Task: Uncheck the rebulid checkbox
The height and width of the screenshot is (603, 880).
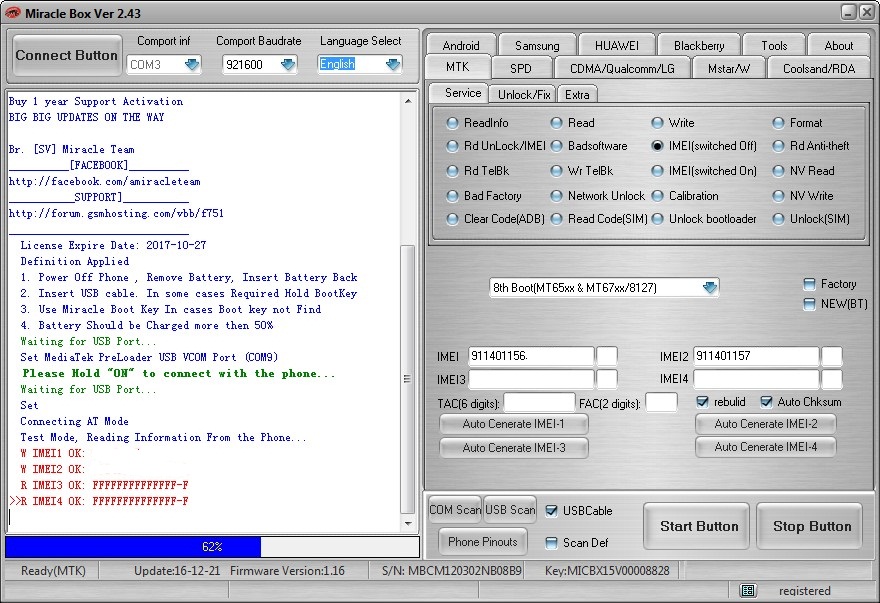Action: pyautogui.click(x=702, y=402)
